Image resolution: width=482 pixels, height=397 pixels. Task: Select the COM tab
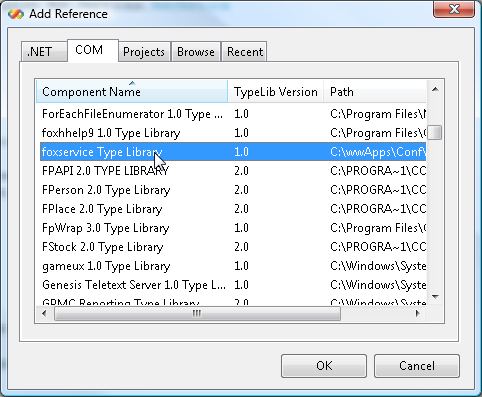click(93, 50)
